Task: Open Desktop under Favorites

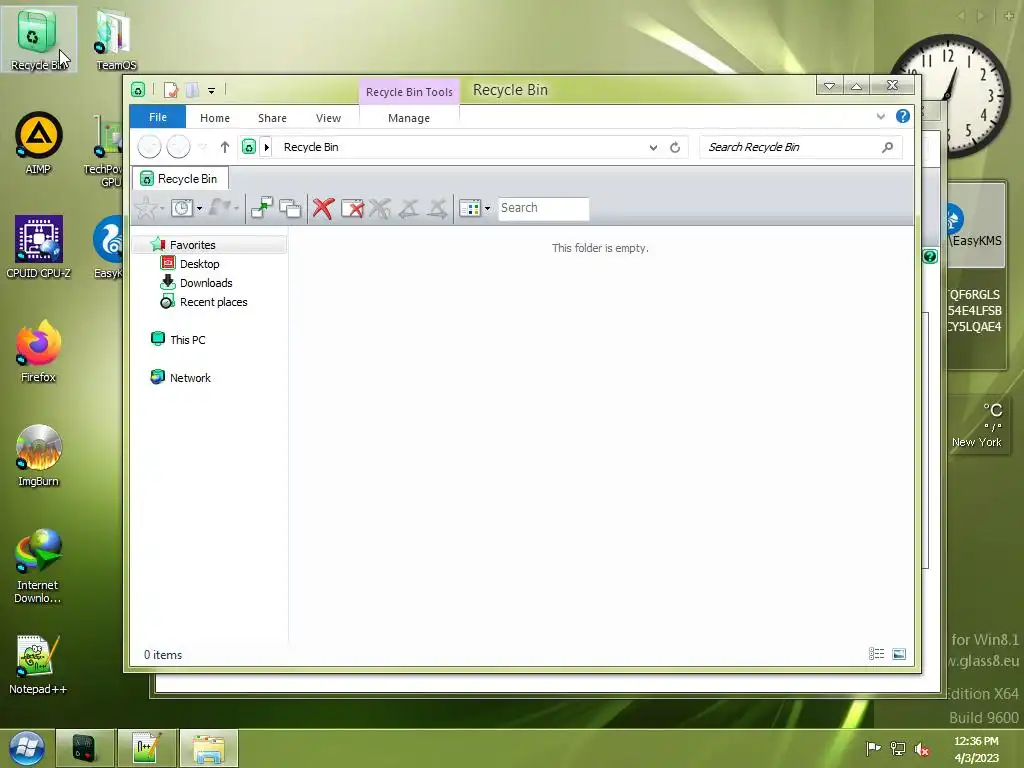Action: (x=199, y=264)
